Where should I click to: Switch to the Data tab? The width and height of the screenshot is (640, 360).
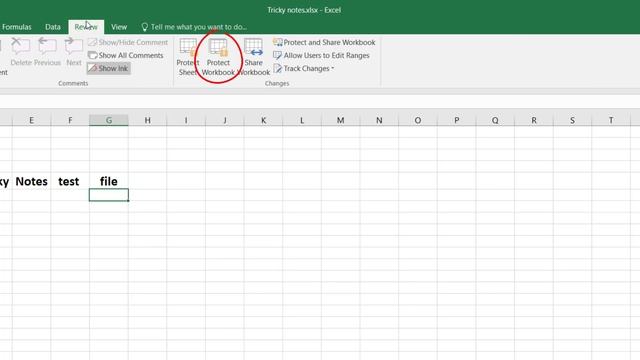pyautogui.click(x=53, y=27)
